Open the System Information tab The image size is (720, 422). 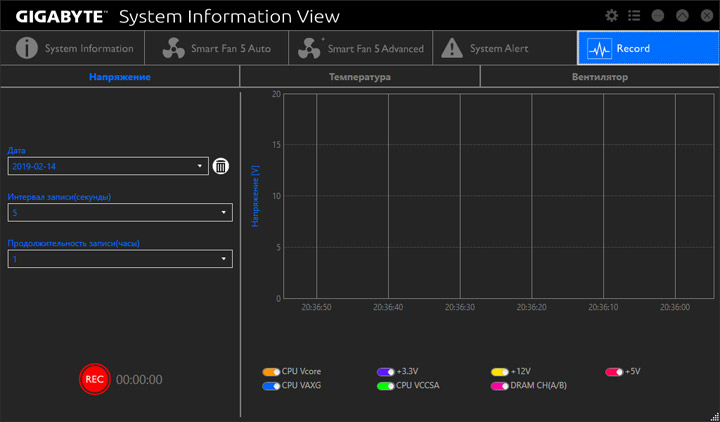click(x=73, y=48)
